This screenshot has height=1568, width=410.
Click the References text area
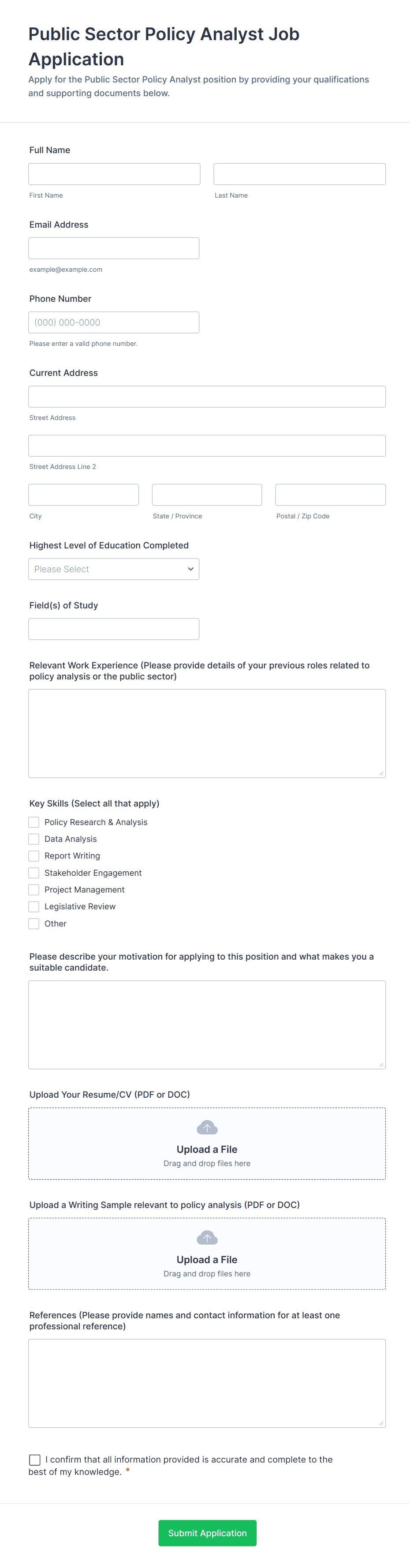207,1383
